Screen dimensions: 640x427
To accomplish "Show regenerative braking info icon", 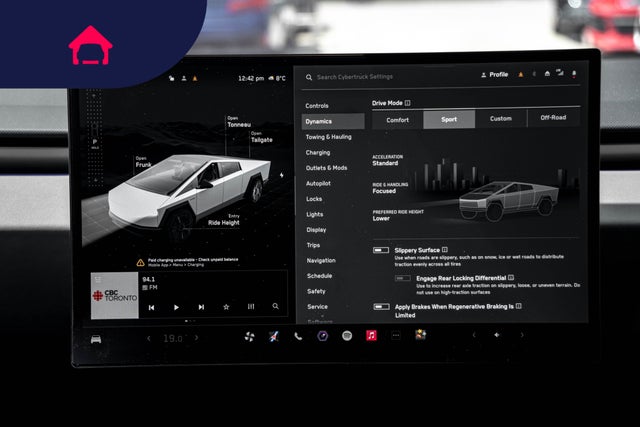I will 518,306.
